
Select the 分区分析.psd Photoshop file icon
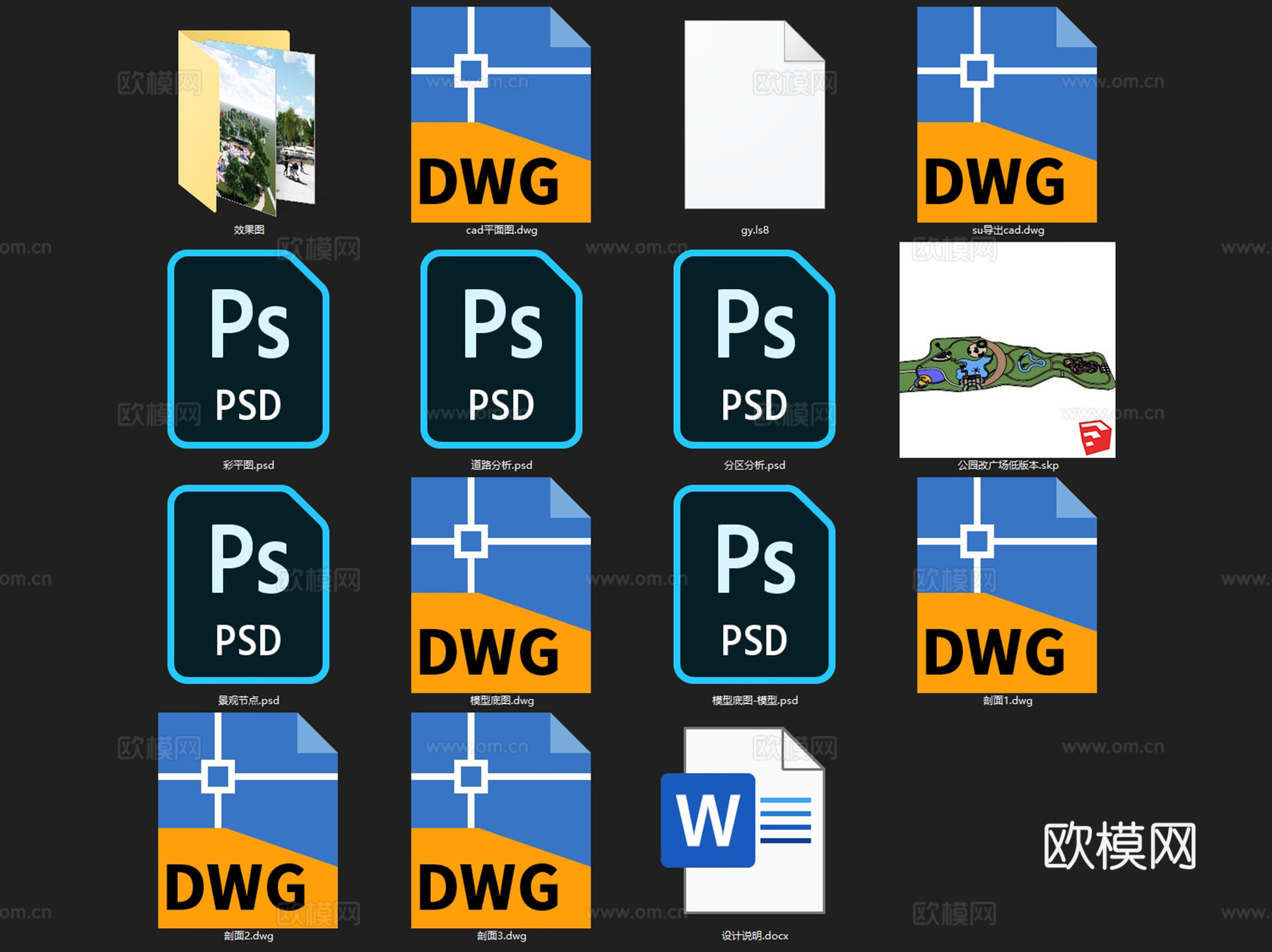click(755, 349)
